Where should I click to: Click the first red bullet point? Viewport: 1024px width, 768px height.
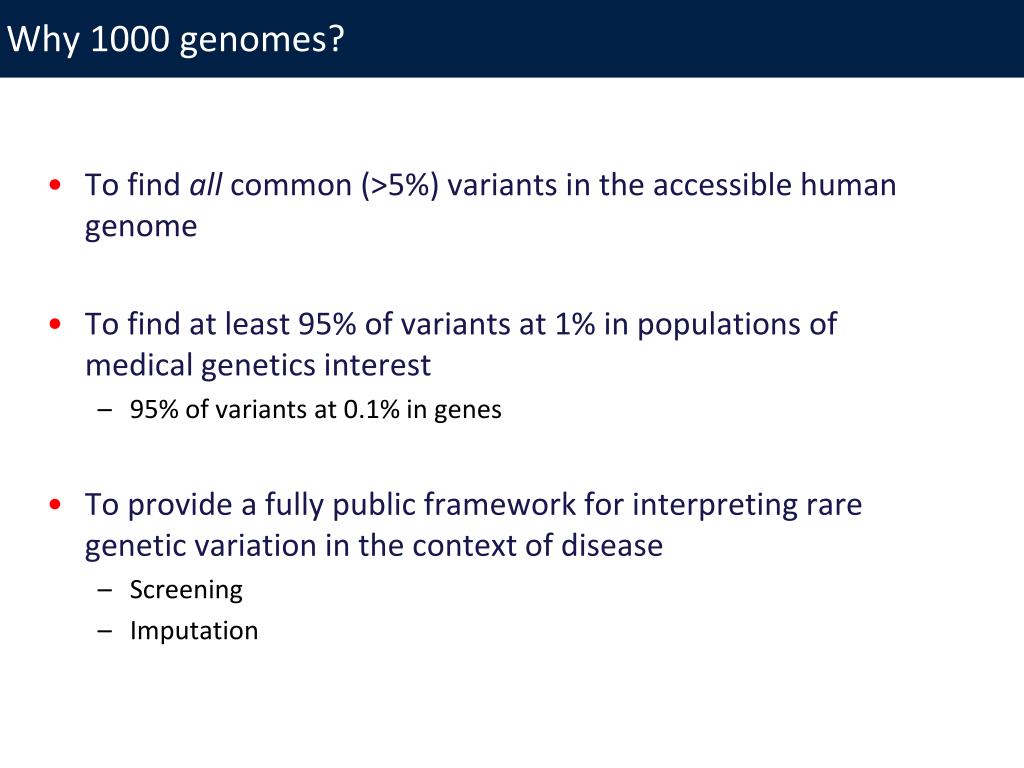[x=55, y=185]
